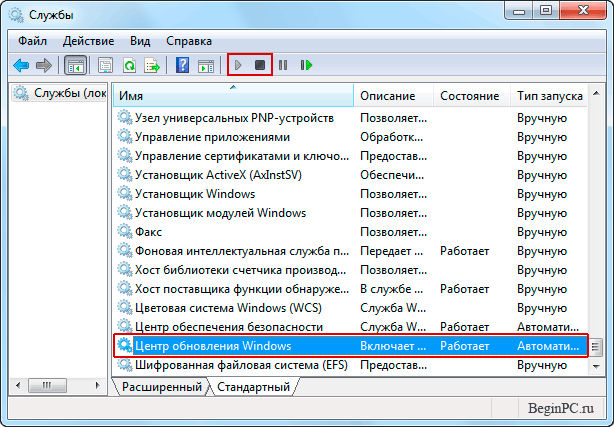
Task: Start the service with the play button
Action: [238, 65]
